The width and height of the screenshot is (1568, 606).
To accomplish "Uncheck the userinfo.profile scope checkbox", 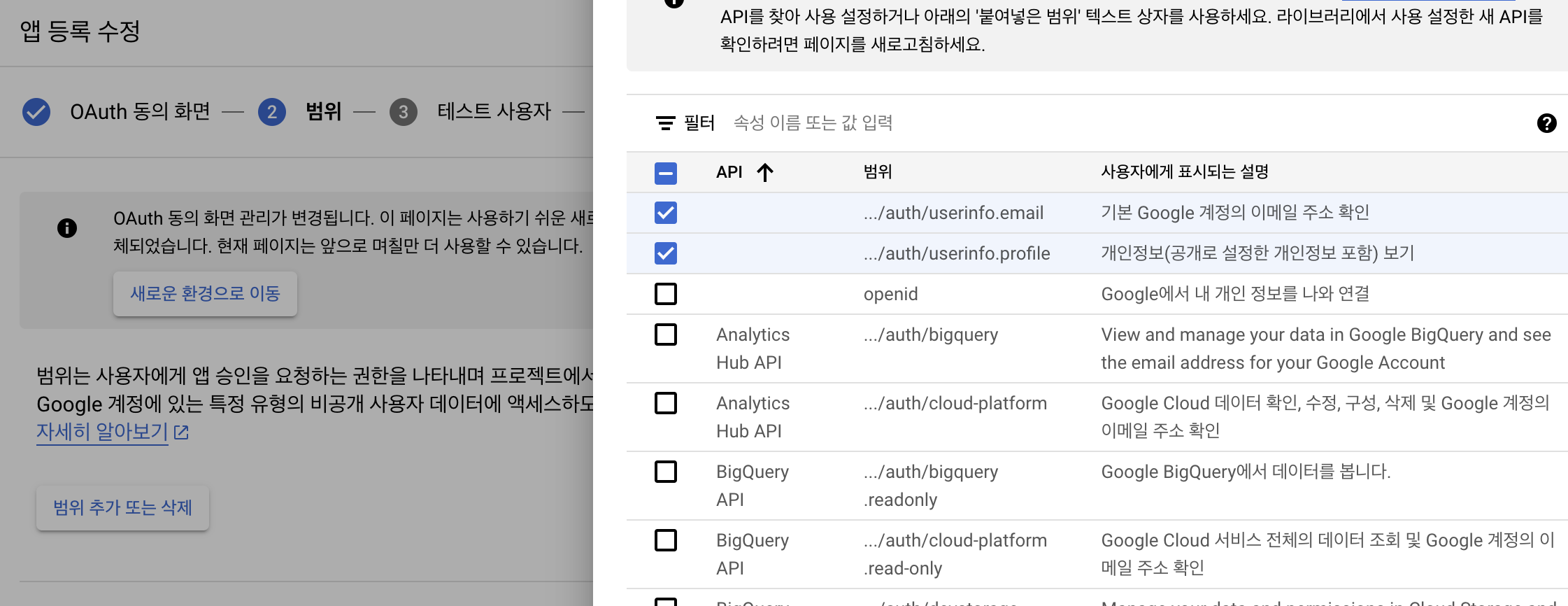I will pos(666,253).
